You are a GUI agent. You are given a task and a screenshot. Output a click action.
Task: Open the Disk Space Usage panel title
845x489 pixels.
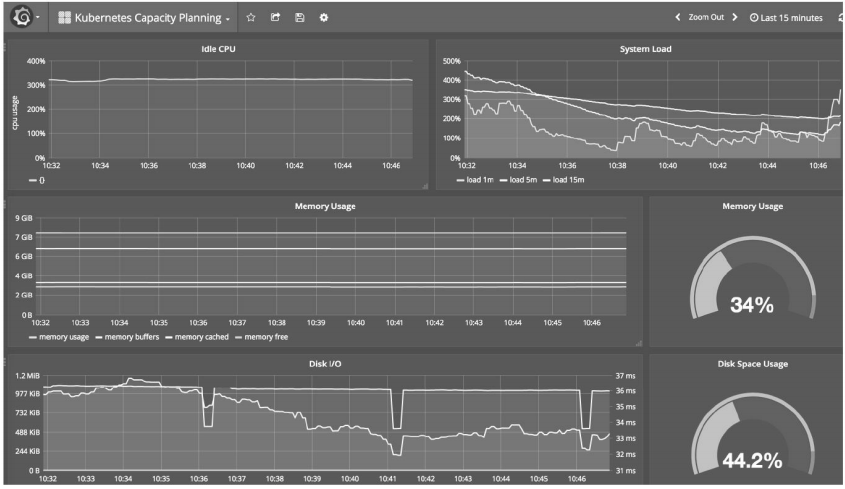point(752,364)
